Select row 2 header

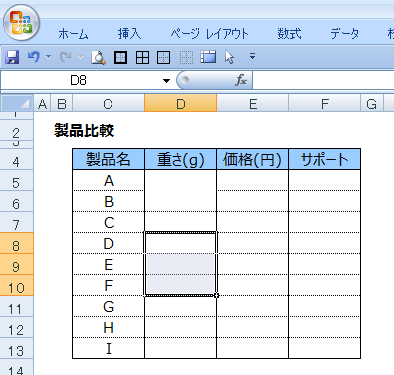click(x=16, y=131)
